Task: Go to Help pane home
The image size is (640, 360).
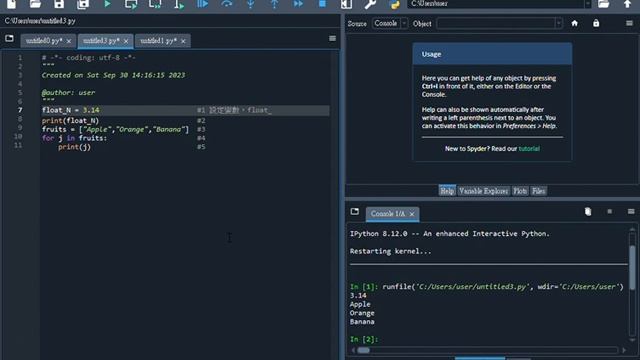Action: click(575, 23)
